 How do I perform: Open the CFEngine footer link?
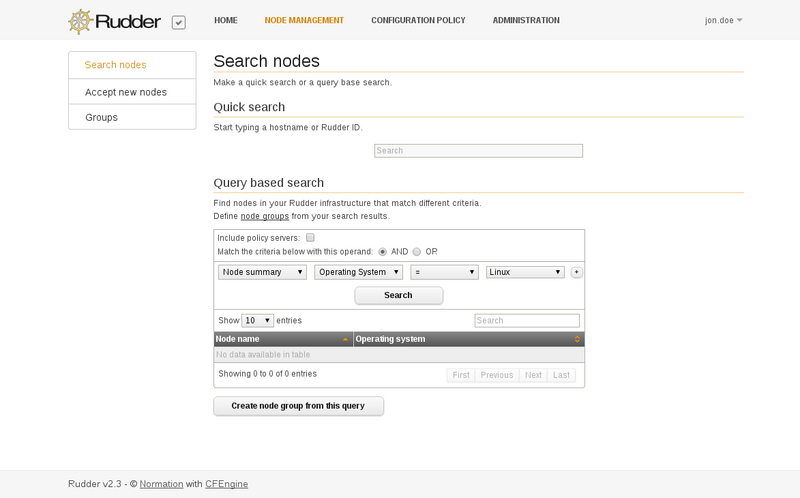pyautogui.click(x=227, y=484)
